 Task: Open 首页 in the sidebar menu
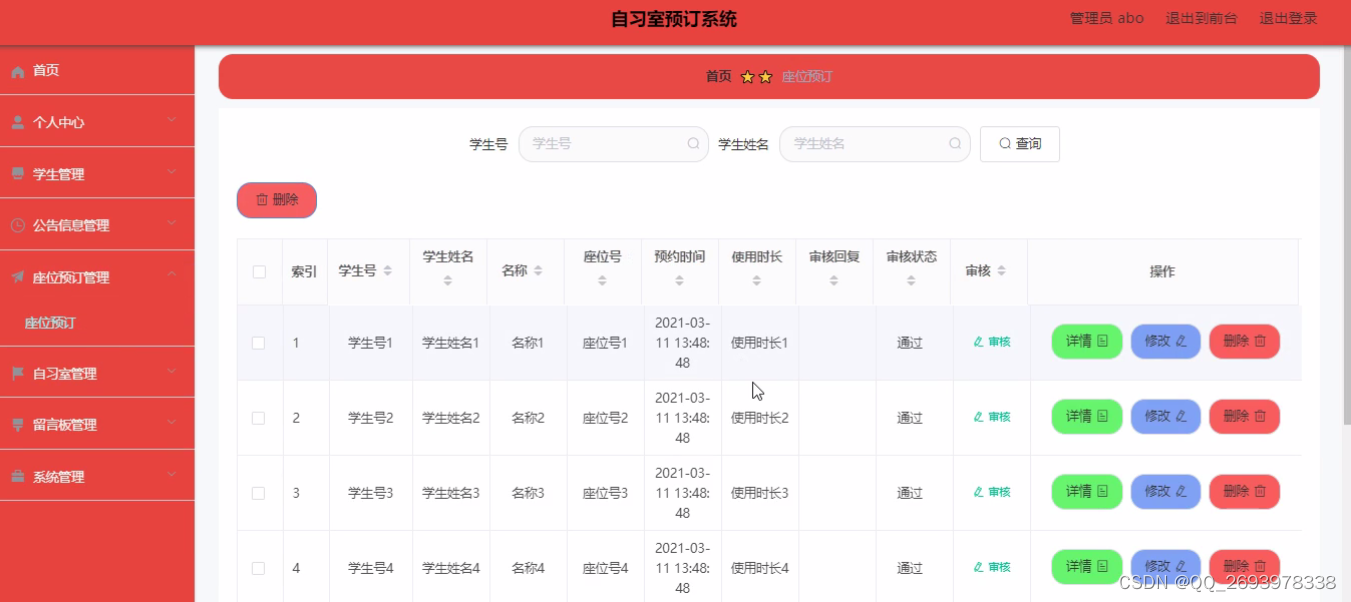(97, 71)
